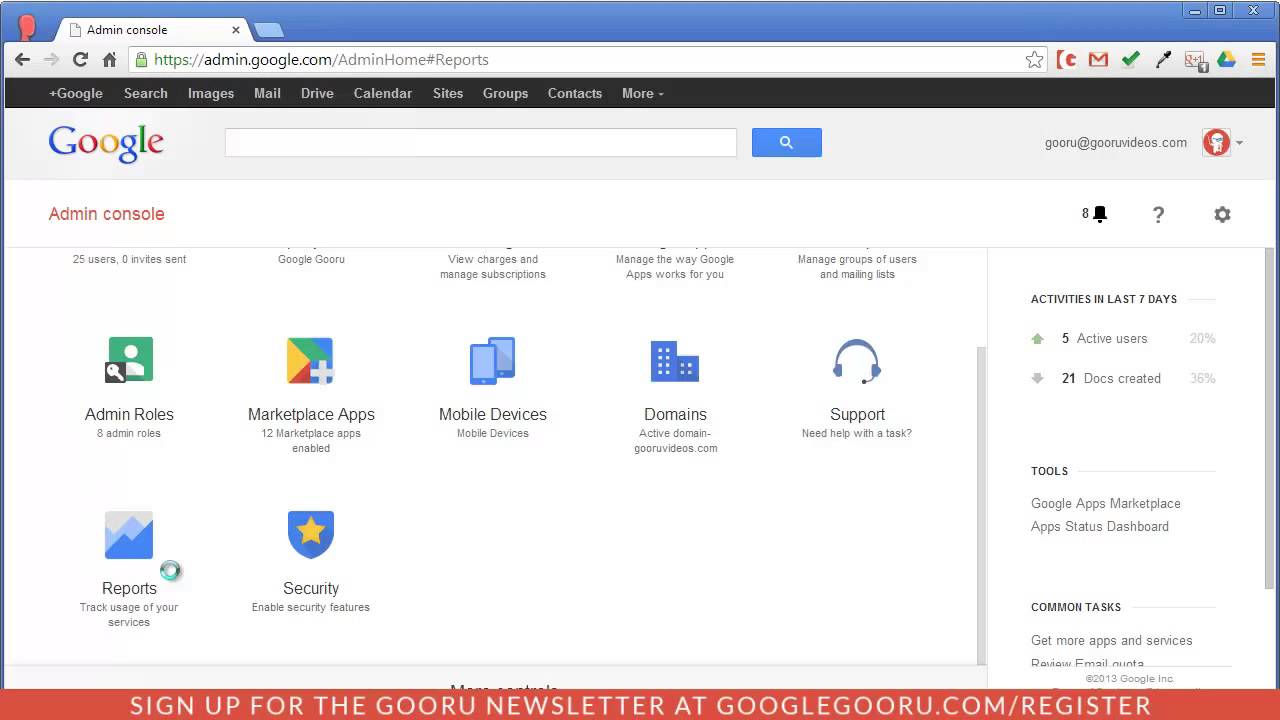The height and width of the screenshot is (720, 1280).
Task: Open the Admin Roles icon
Action: [129, 361]
